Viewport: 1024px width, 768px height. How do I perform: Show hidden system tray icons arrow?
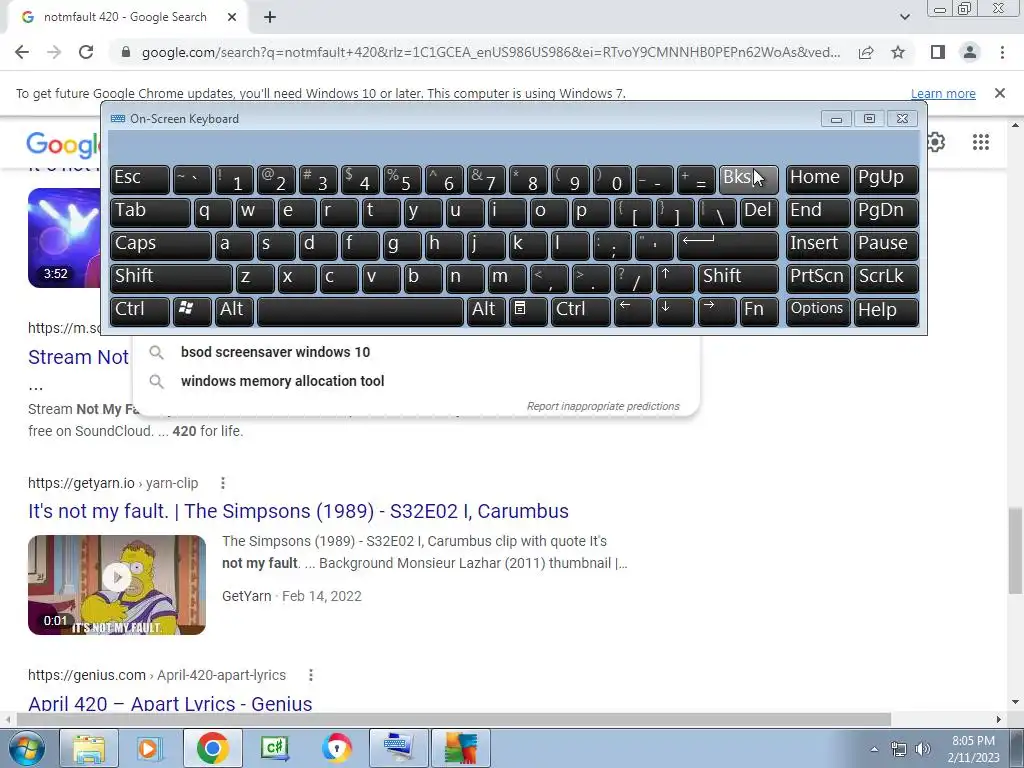pos(874,749)
